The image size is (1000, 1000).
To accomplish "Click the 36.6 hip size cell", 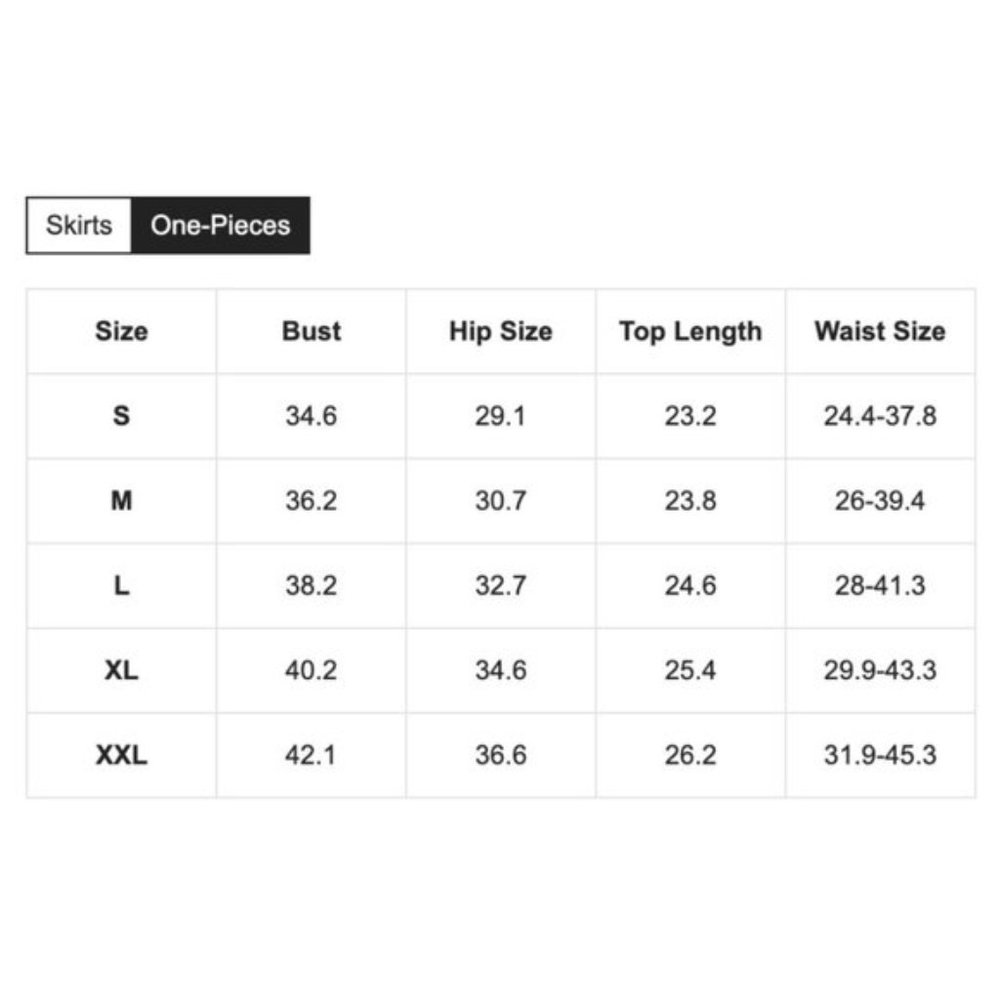I will pyautogui.click(x=501, y=755).
